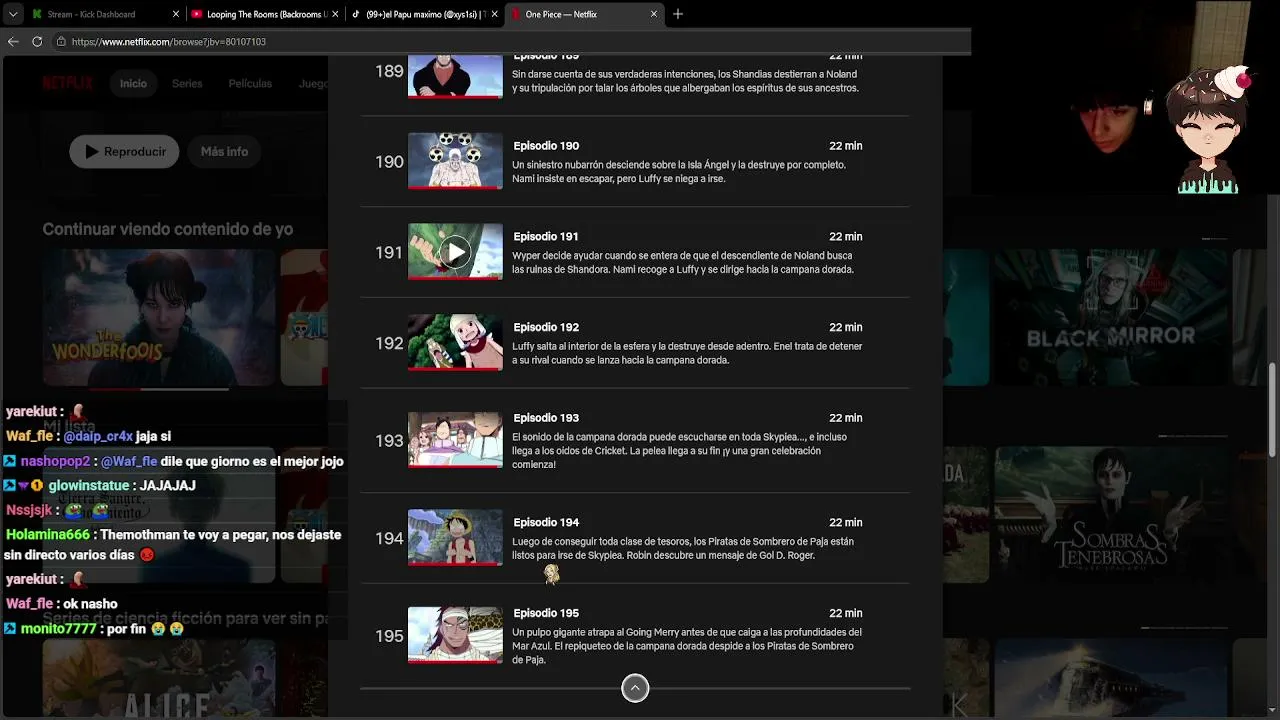Open the Sombras Tenebrosas title card
Image resolution: width=1280 pixels, height=720 pixels.
(1109, 515)
